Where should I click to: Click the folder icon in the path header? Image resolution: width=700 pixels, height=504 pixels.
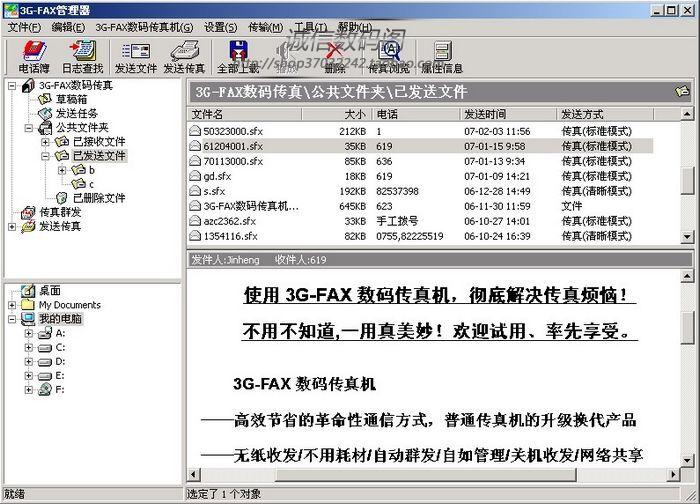[x=682, y=92]
